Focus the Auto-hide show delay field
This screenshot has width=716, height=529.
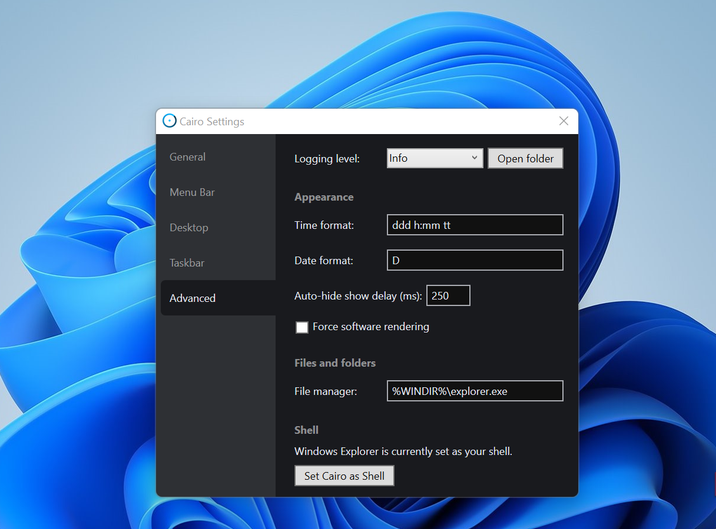click(448, 296)
